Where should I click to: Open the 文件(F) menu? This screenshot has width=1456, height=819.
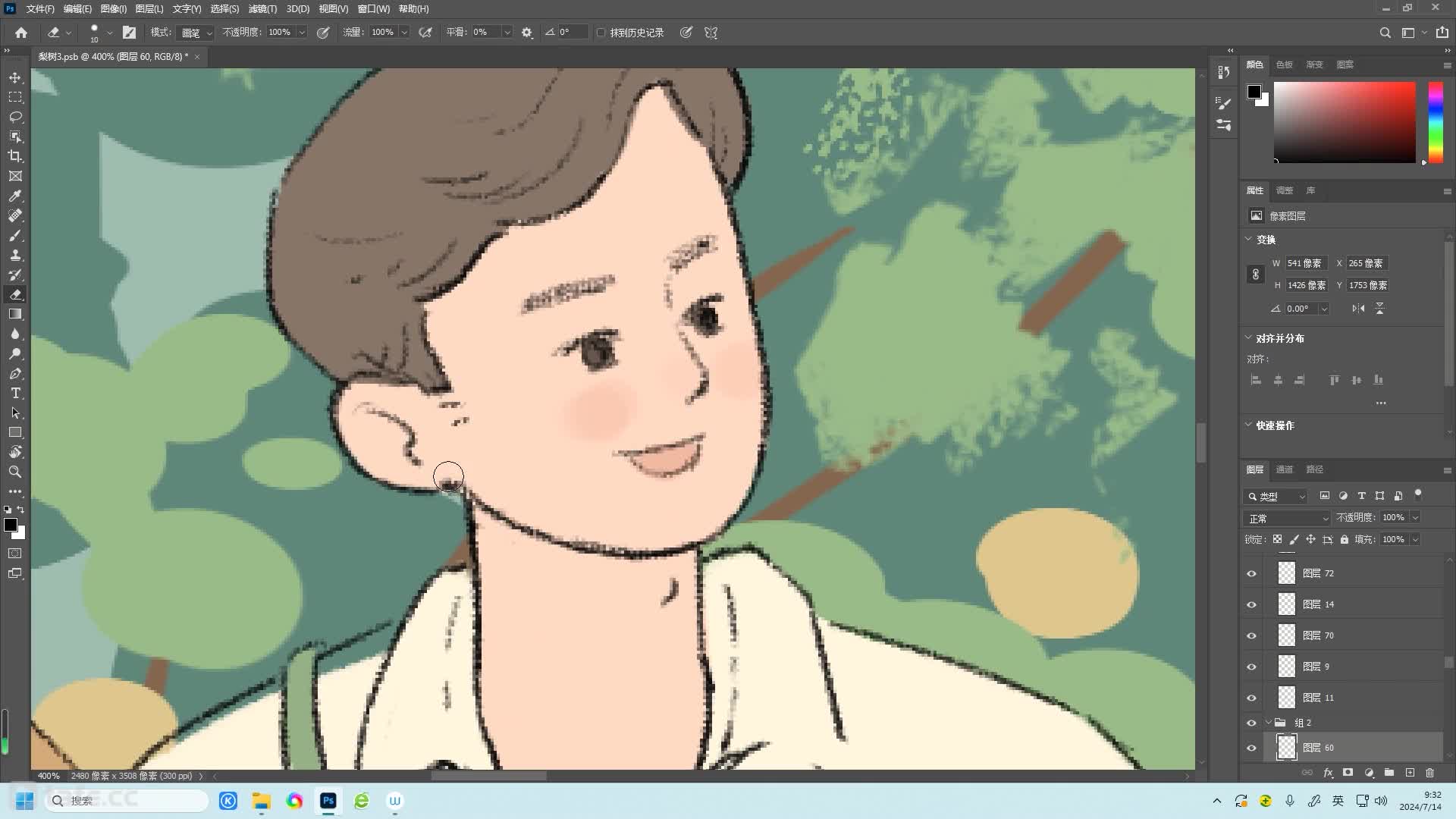[40, 8]
